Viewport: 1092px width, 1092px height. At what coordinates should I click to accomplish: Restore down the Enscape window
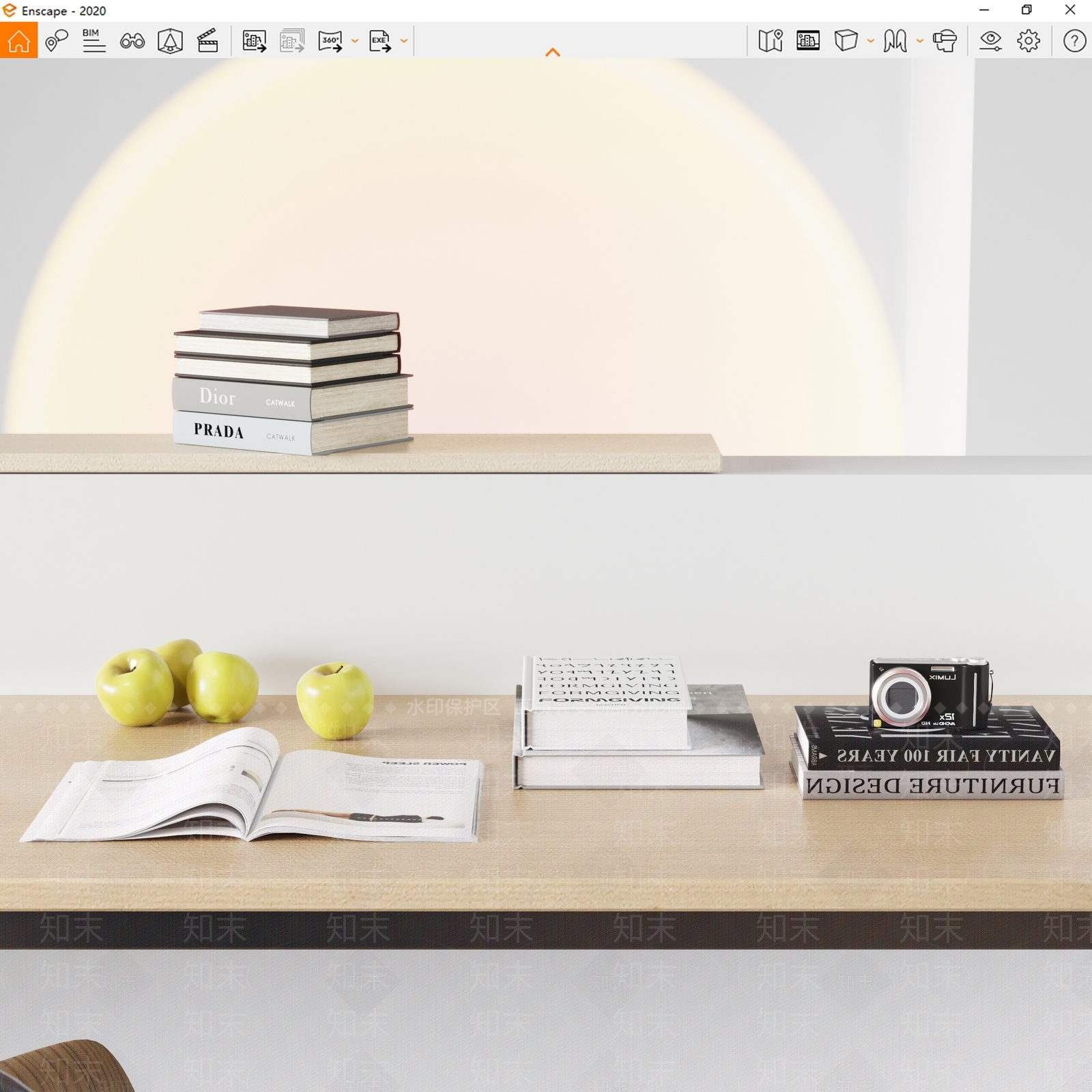point(1026,10)
